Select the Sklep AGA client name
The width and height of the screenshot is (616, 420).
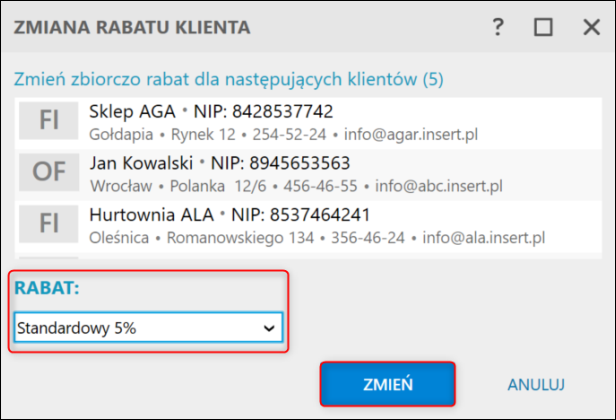click(x=132, y=112)
